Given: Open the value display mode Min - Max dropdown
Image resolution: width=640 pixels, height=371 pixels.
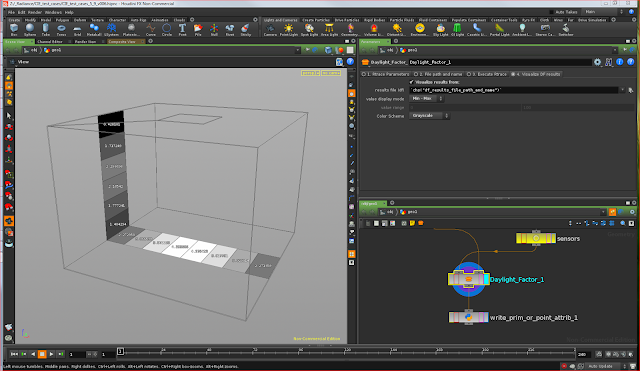Looking at the screenshot, I should [x=426, y=99].
